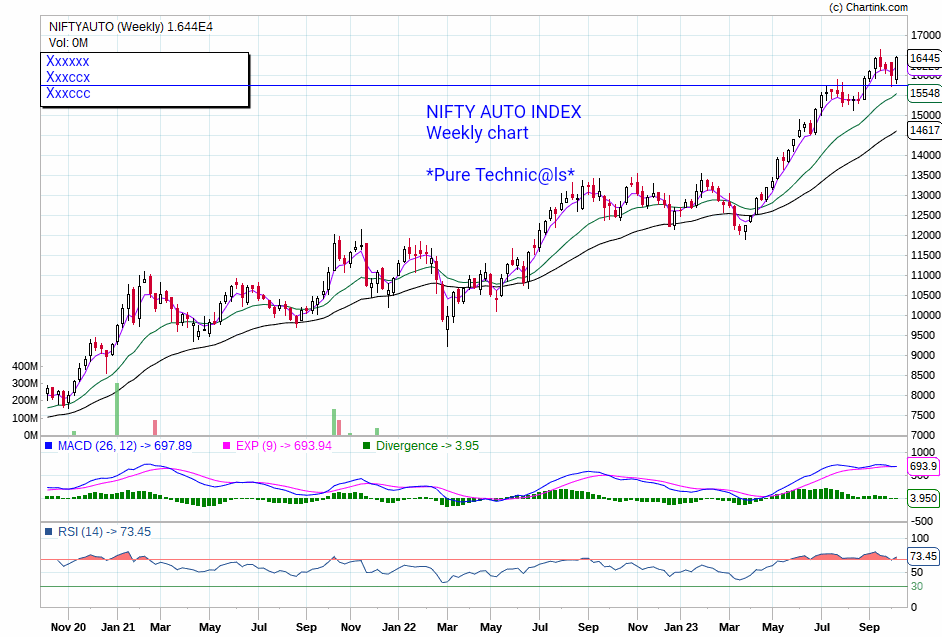Click EXP (9) -> 693.94 legend text
Screen dimensions: 942x637
(284, 446)
